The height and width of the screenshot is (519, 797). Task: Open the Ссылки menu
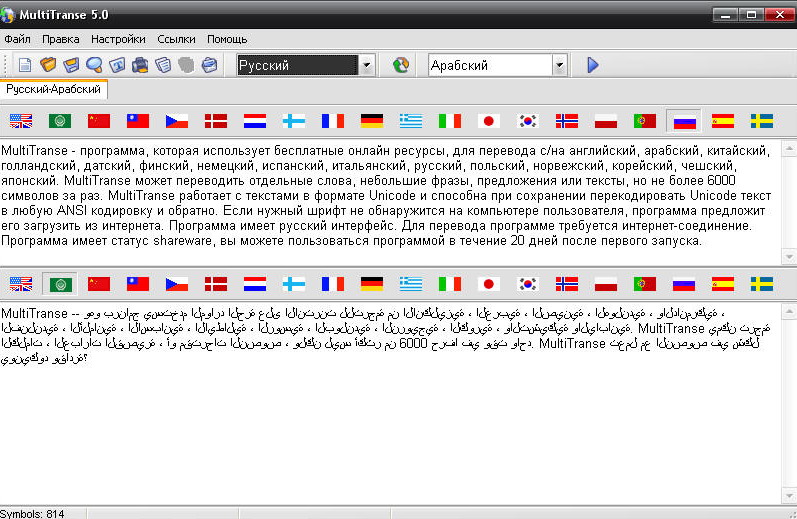point(176,39)
